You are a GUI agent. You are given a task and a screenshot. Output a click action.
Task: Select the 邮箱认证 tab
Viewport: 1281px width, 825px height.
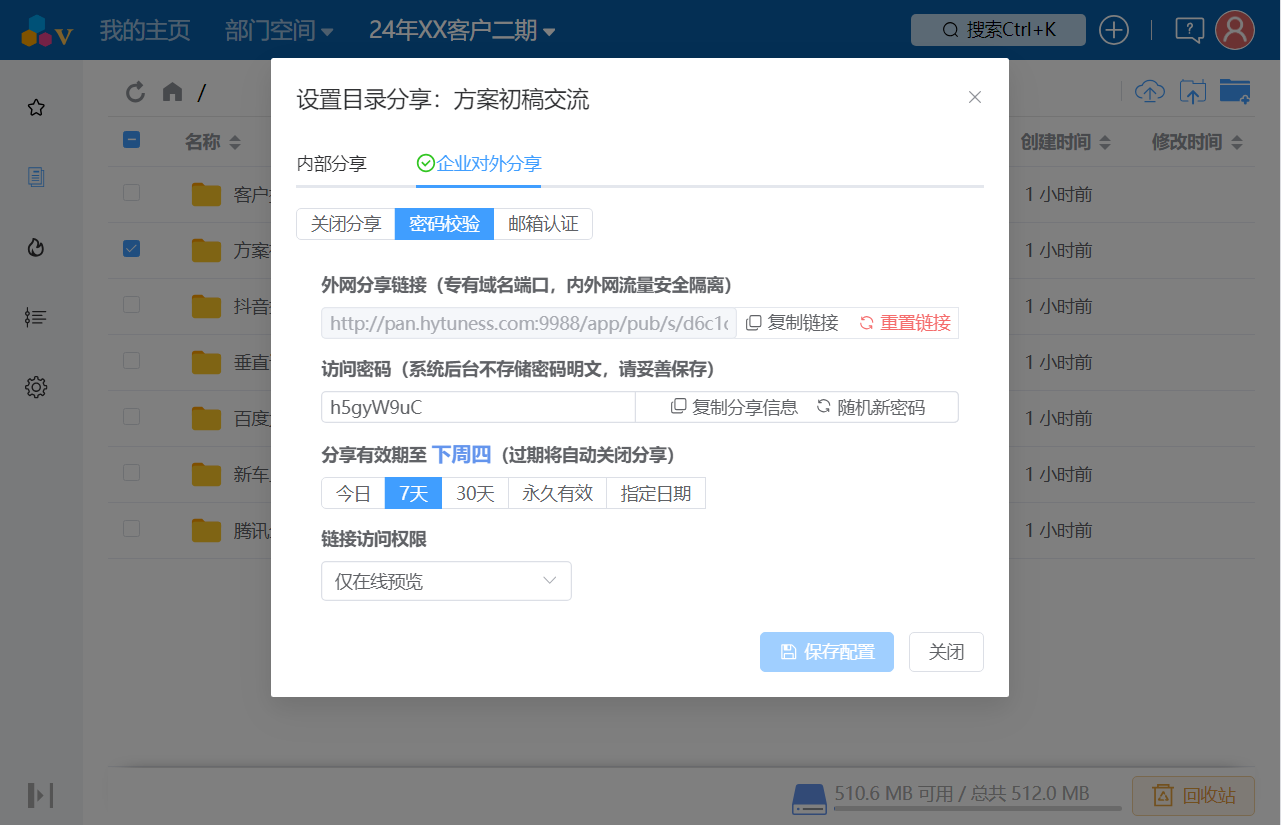click(x=543, y=224)
